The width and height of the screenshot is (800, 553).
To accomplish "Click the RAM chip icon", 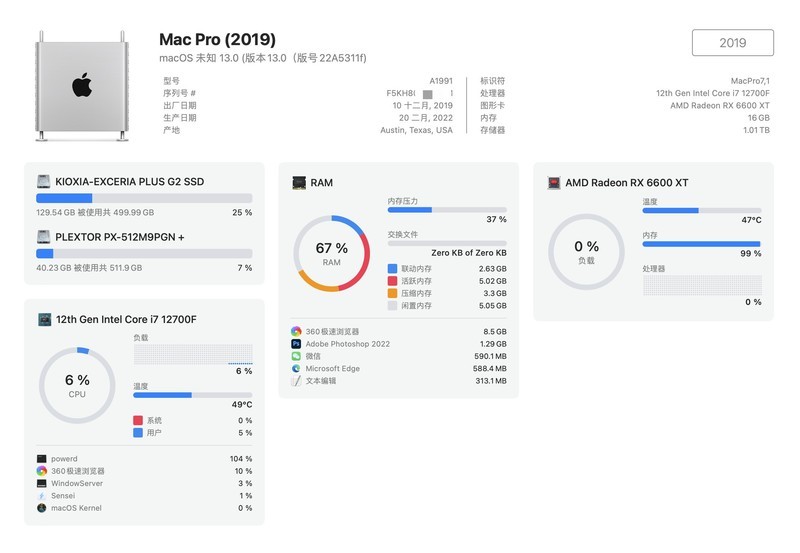I will point(298,183).
